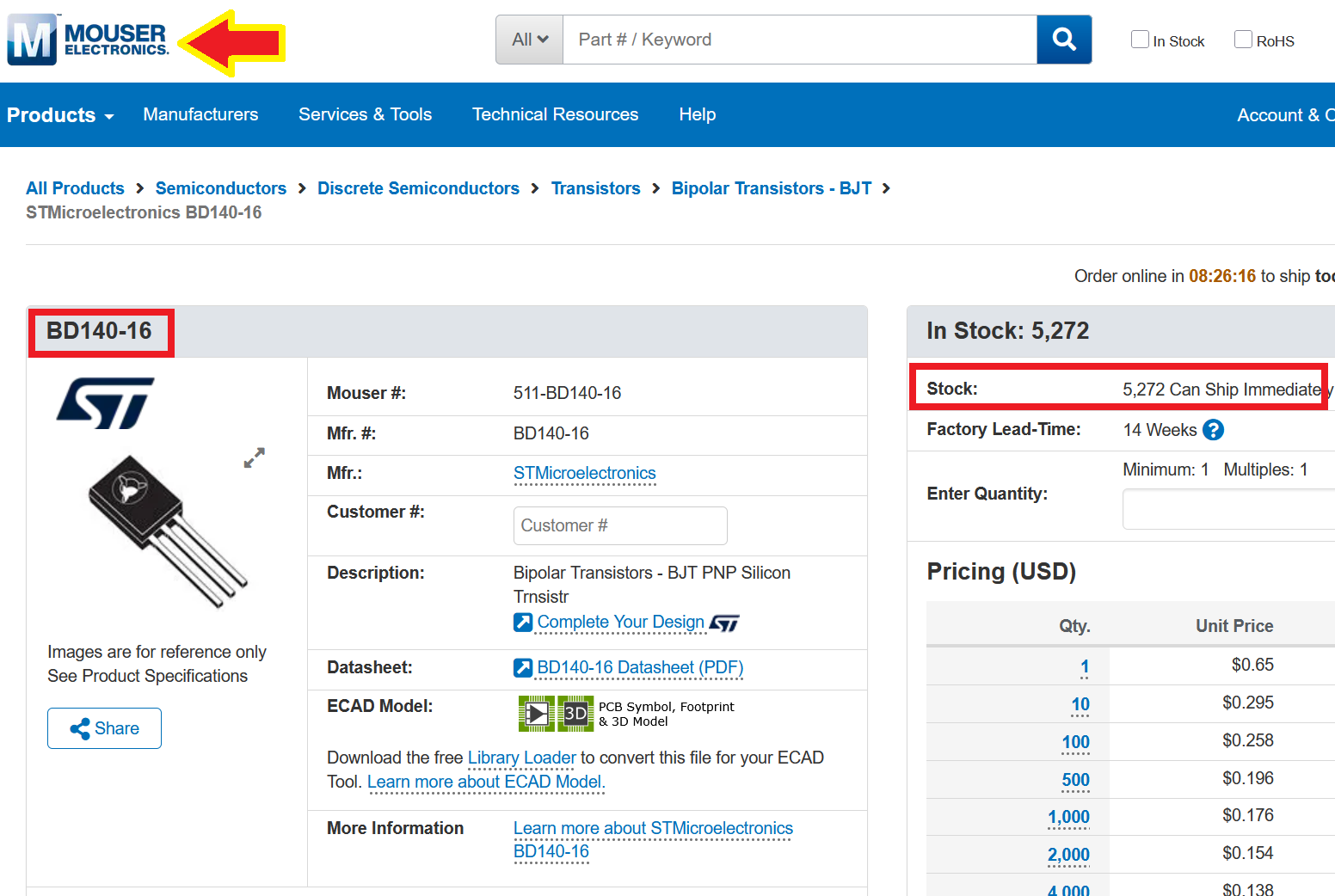Select quantity 2,000 pricing tier
The width and height of the screenshot is (1335, 896).
pos(1068,855)
